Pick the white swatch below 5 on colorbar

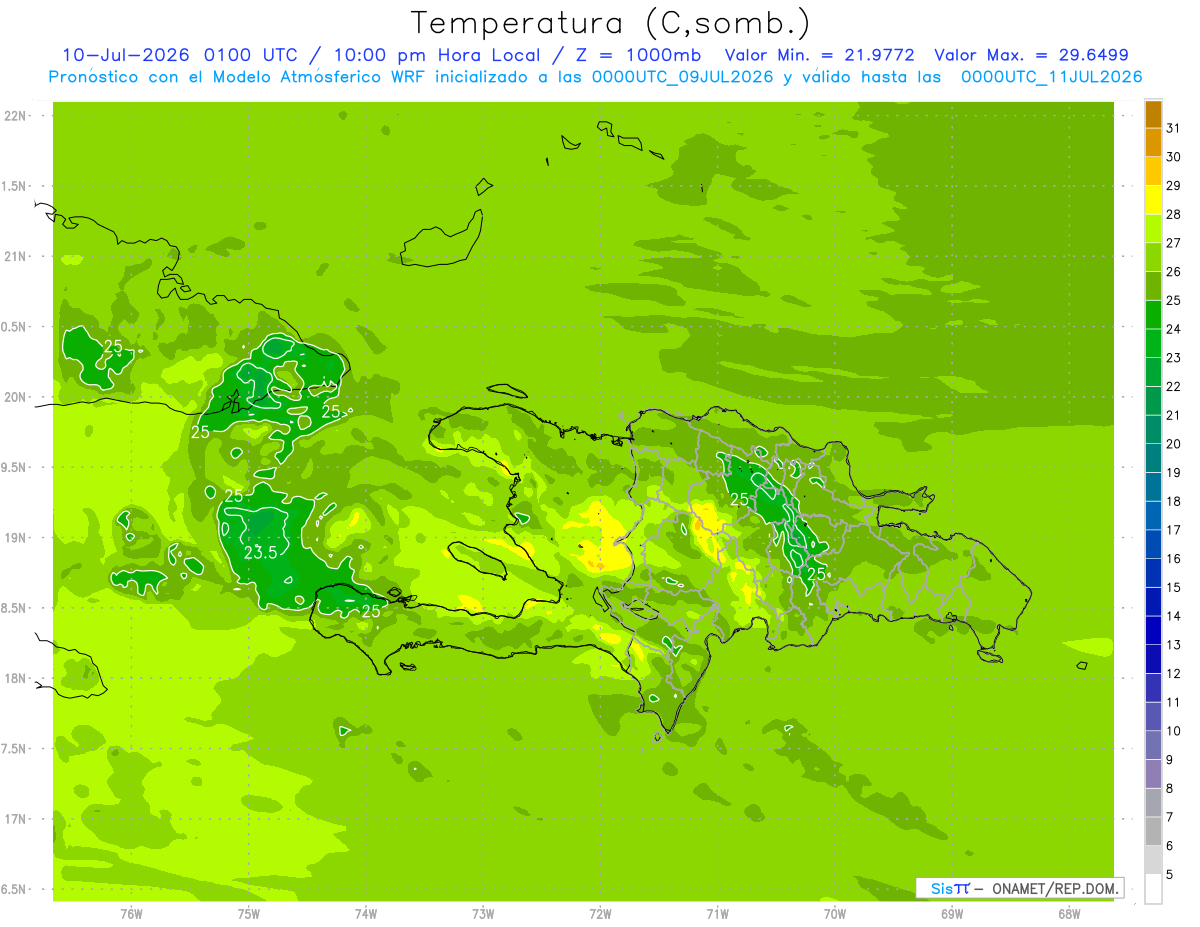click(1153, 889)
